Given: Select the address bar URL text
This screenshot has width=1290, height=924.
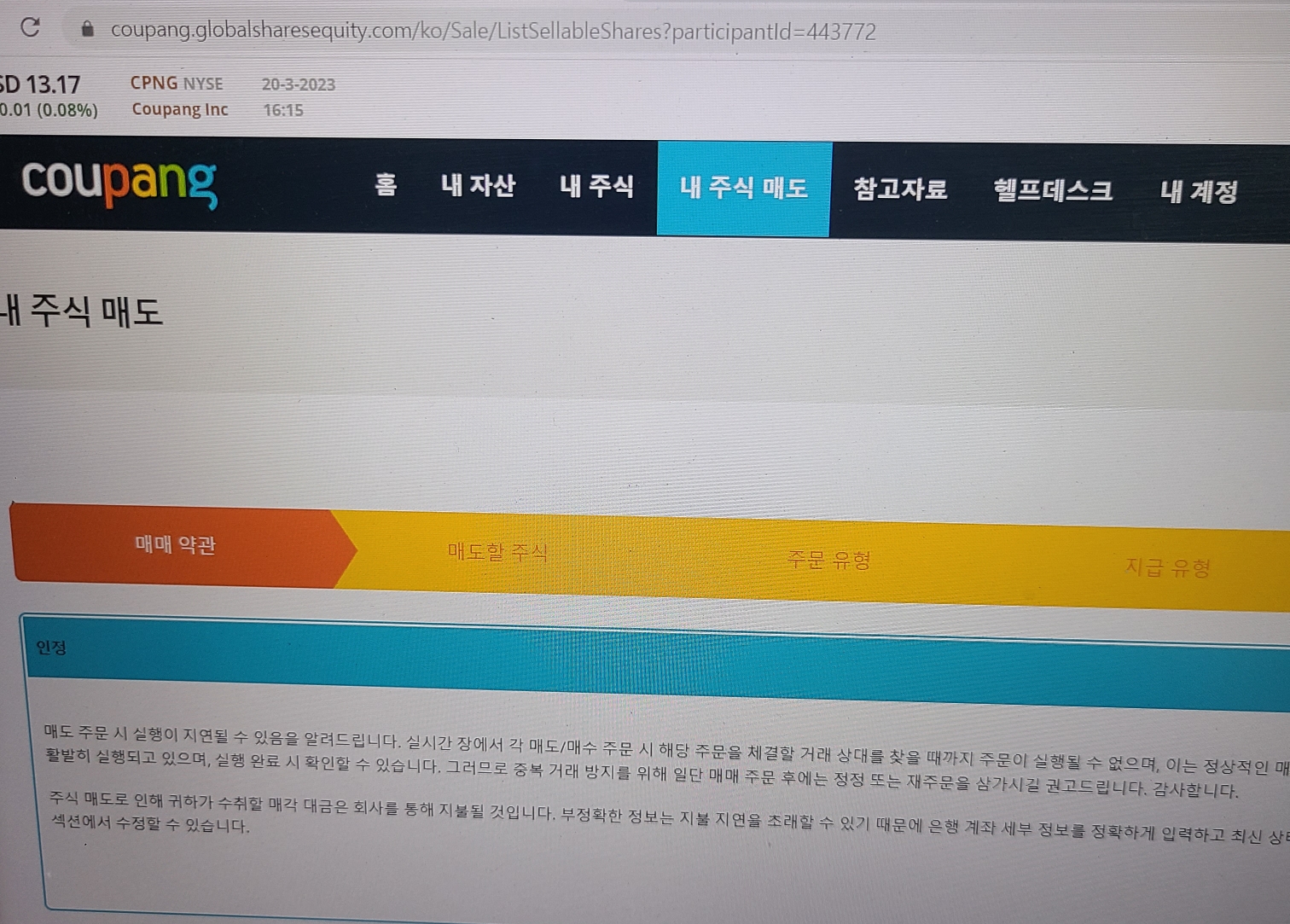Looking at the screenshot, I should pyautogui.click(x=493, y=31).
